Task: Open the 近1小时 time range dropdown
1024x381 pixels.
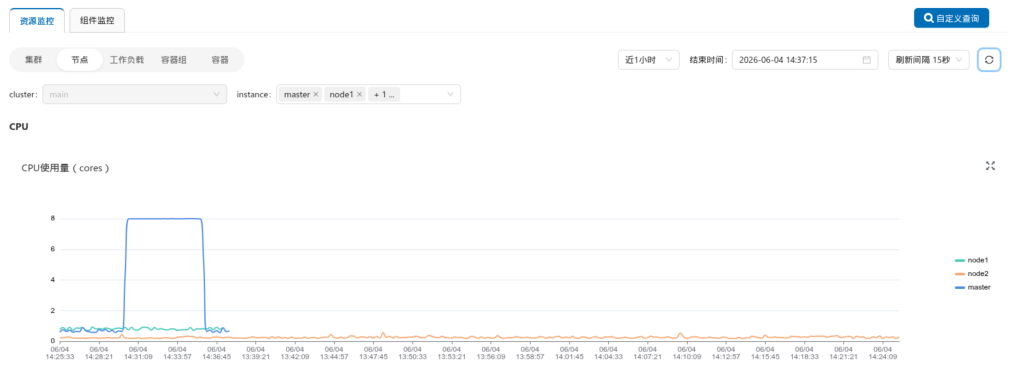Action: tap(648, 59)
